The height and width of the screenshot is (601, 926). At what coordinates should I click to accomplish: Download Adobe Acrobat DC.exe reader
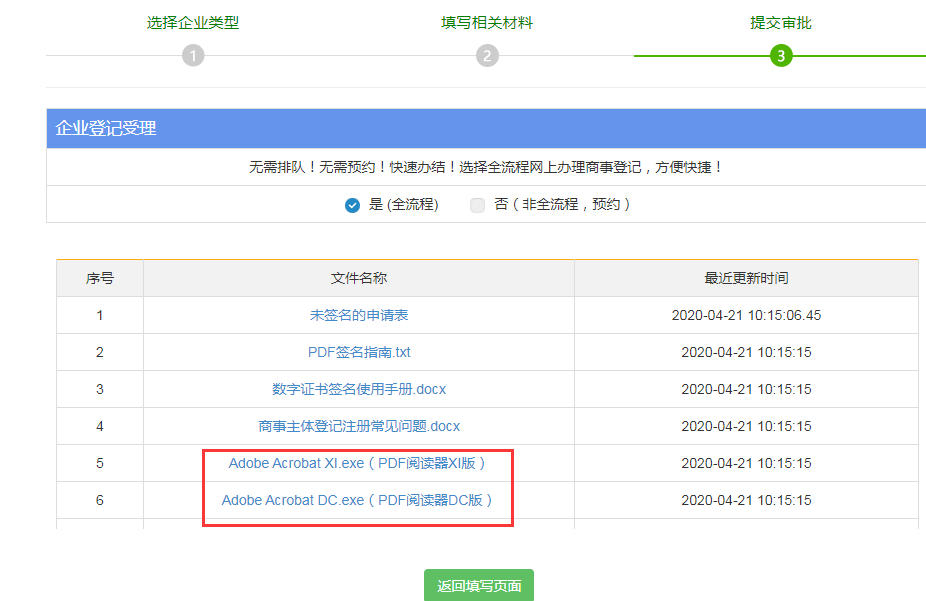tap(359, 500)
